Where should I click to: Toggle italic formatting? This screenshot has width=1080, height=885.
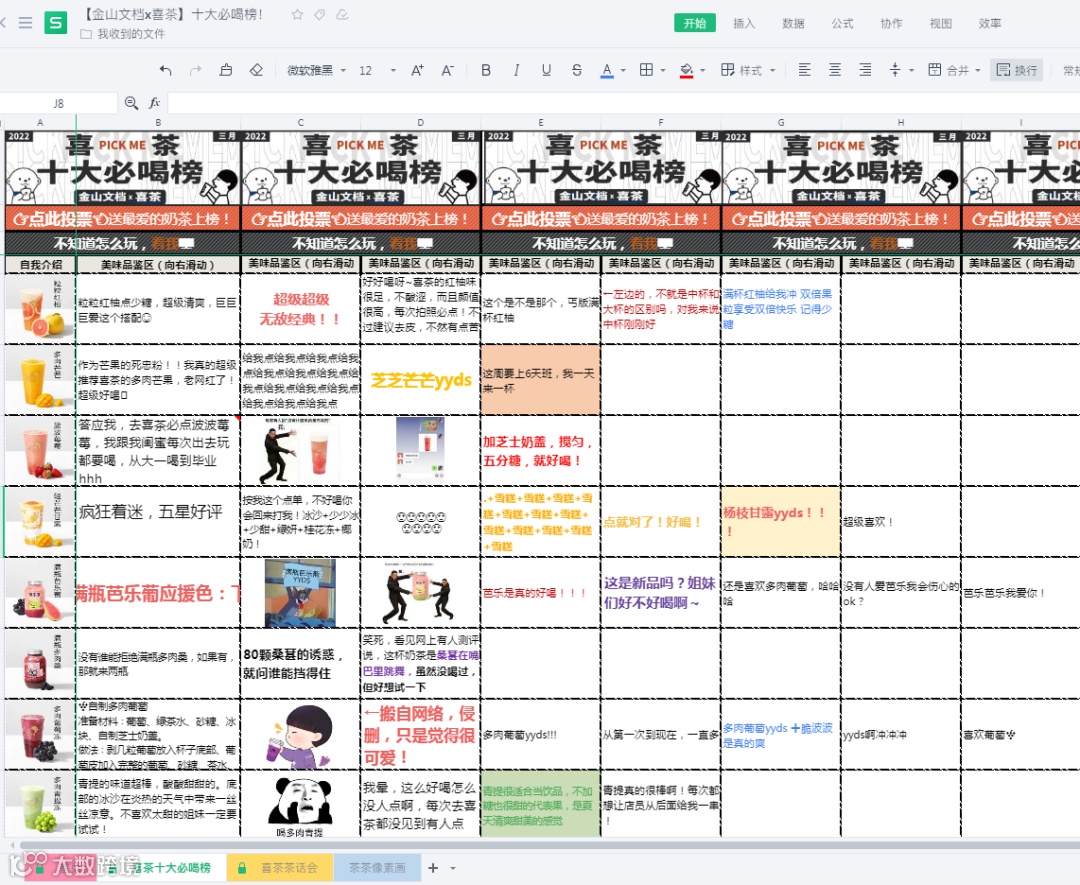516,70
